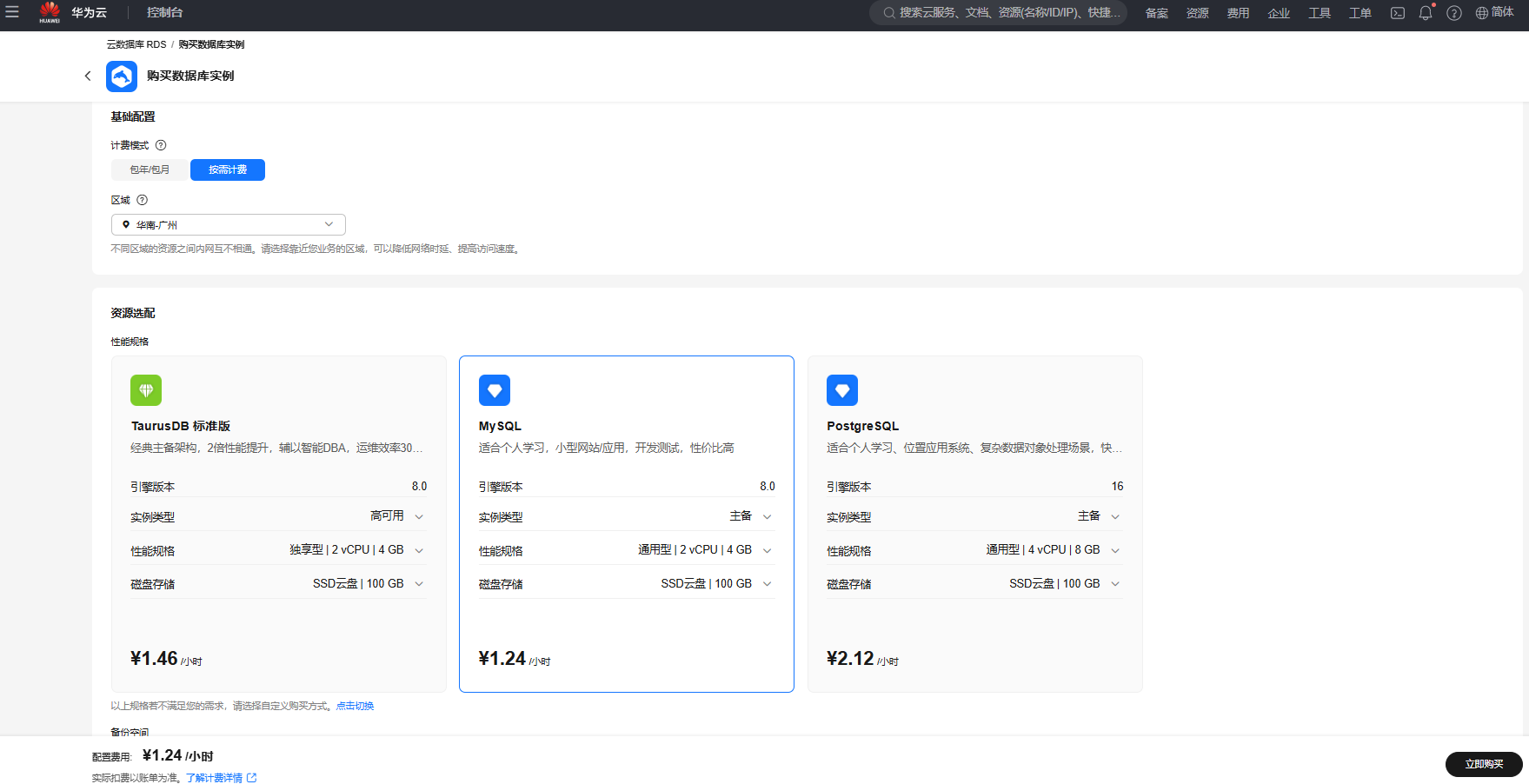Select the PostgreSQL card title

click(862, 426)
